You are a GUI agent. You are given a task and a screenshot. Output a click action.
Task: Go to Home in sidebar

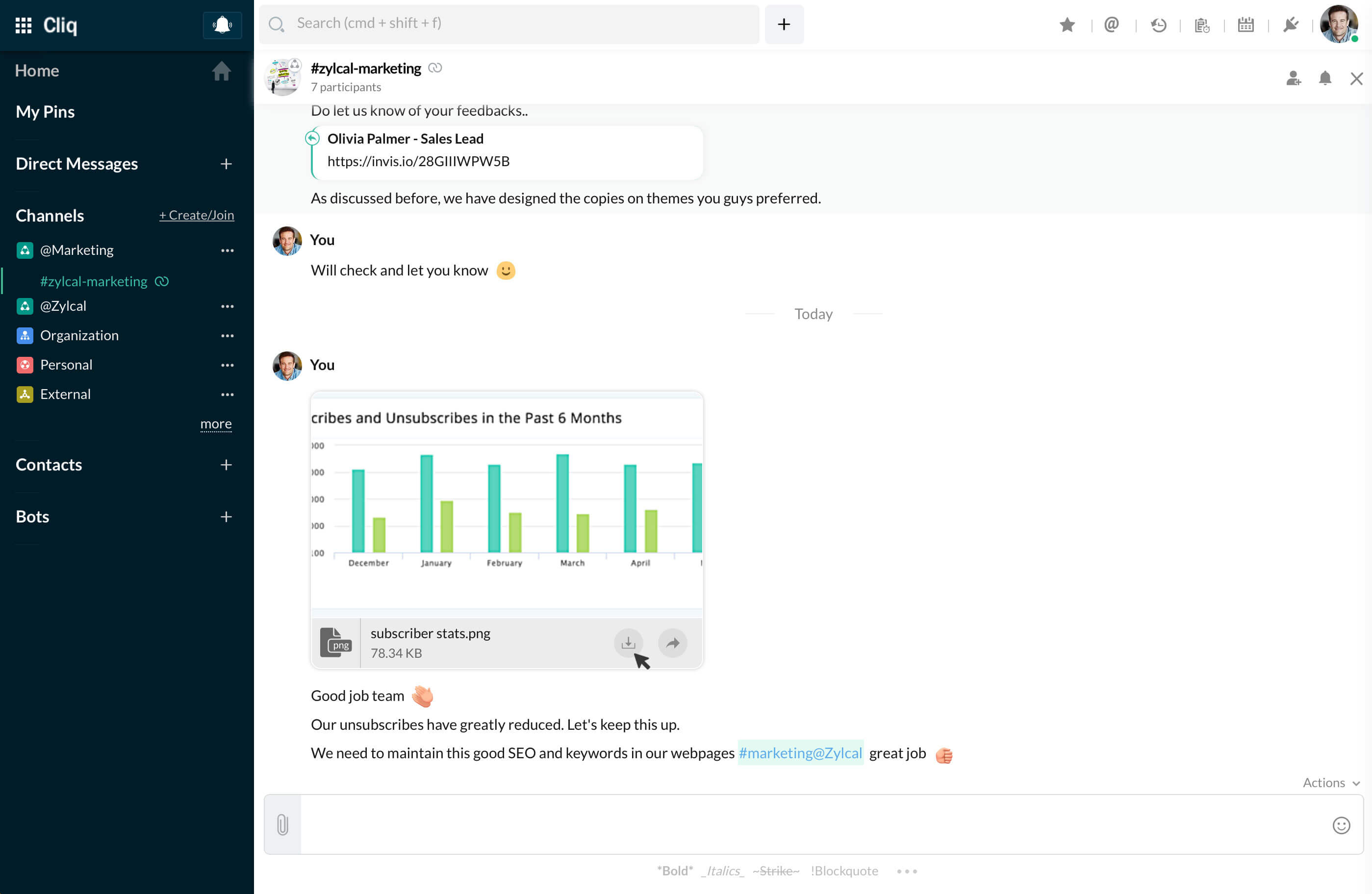(37, 70)
